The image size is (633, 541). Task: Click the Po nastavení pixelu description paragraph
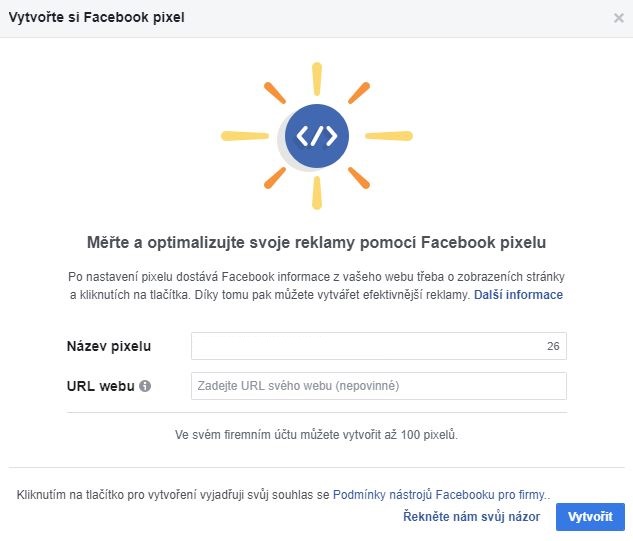(x=316, y=286)
